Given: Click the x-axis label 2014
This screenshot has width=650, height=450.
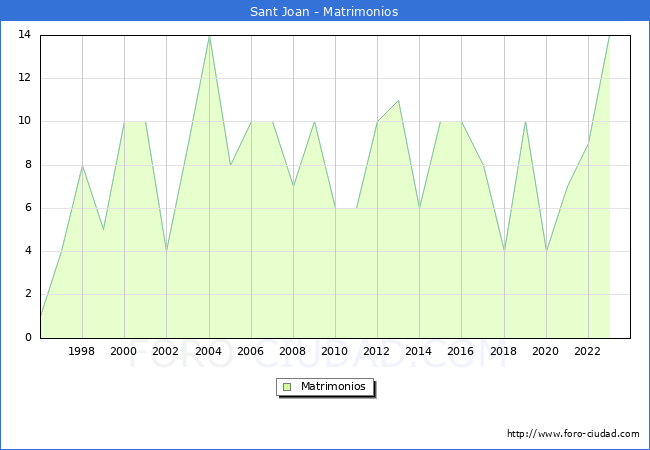Looking at the screenshot, I should [419, 351].
